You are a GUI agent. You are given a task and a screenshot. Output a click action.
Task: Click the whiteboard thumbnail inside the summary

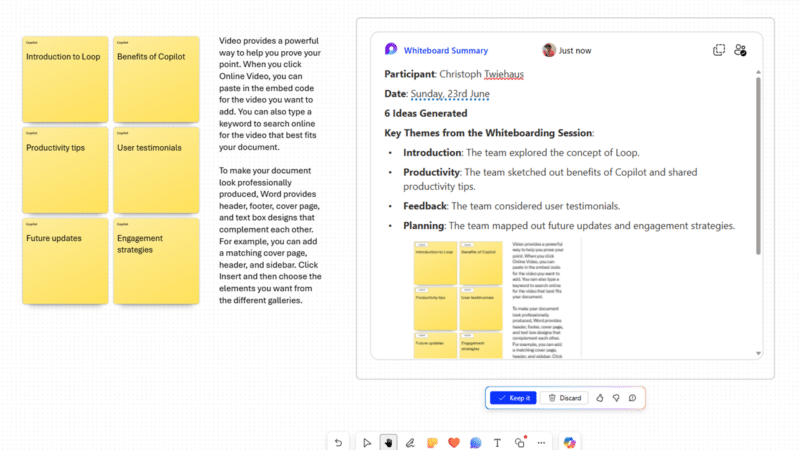[497, 299]
